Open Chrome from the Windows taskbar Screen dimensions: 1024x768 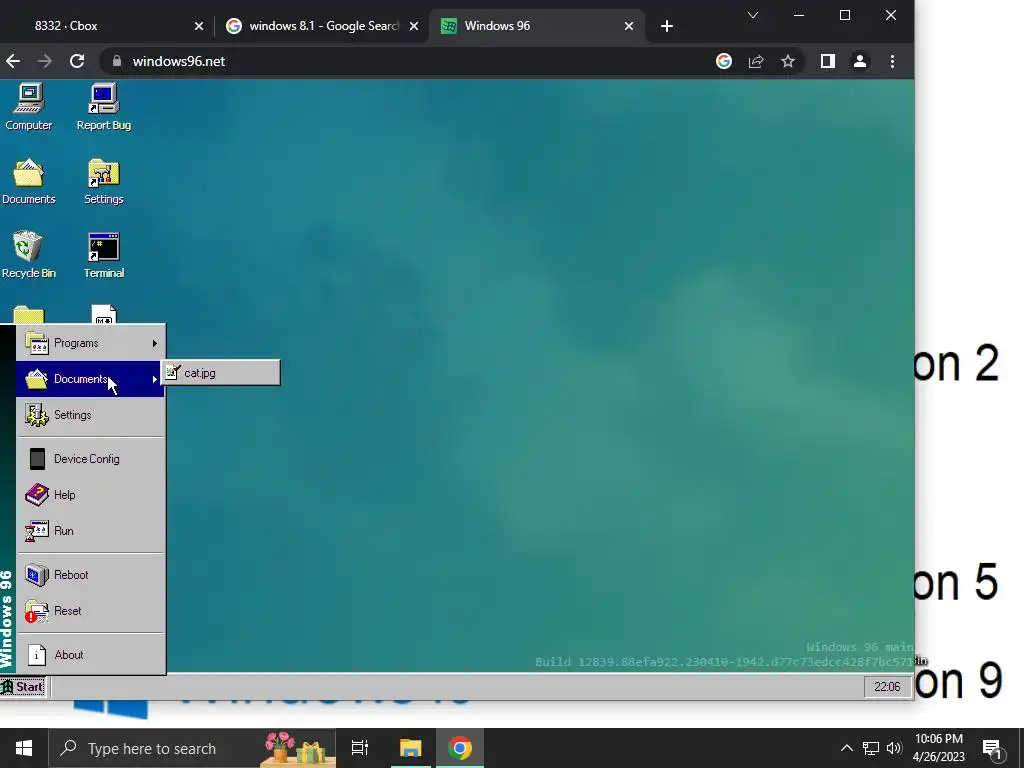coord(460,748)
